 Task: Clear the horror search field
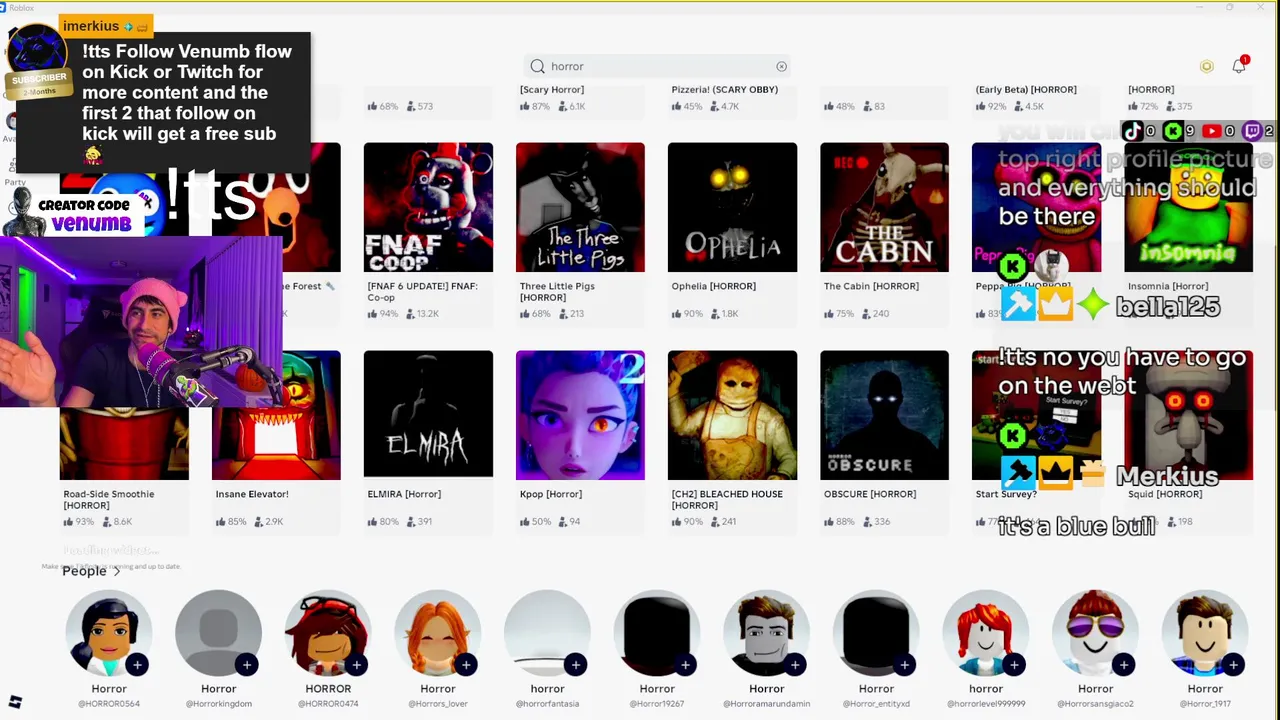(x=781, y=66)
